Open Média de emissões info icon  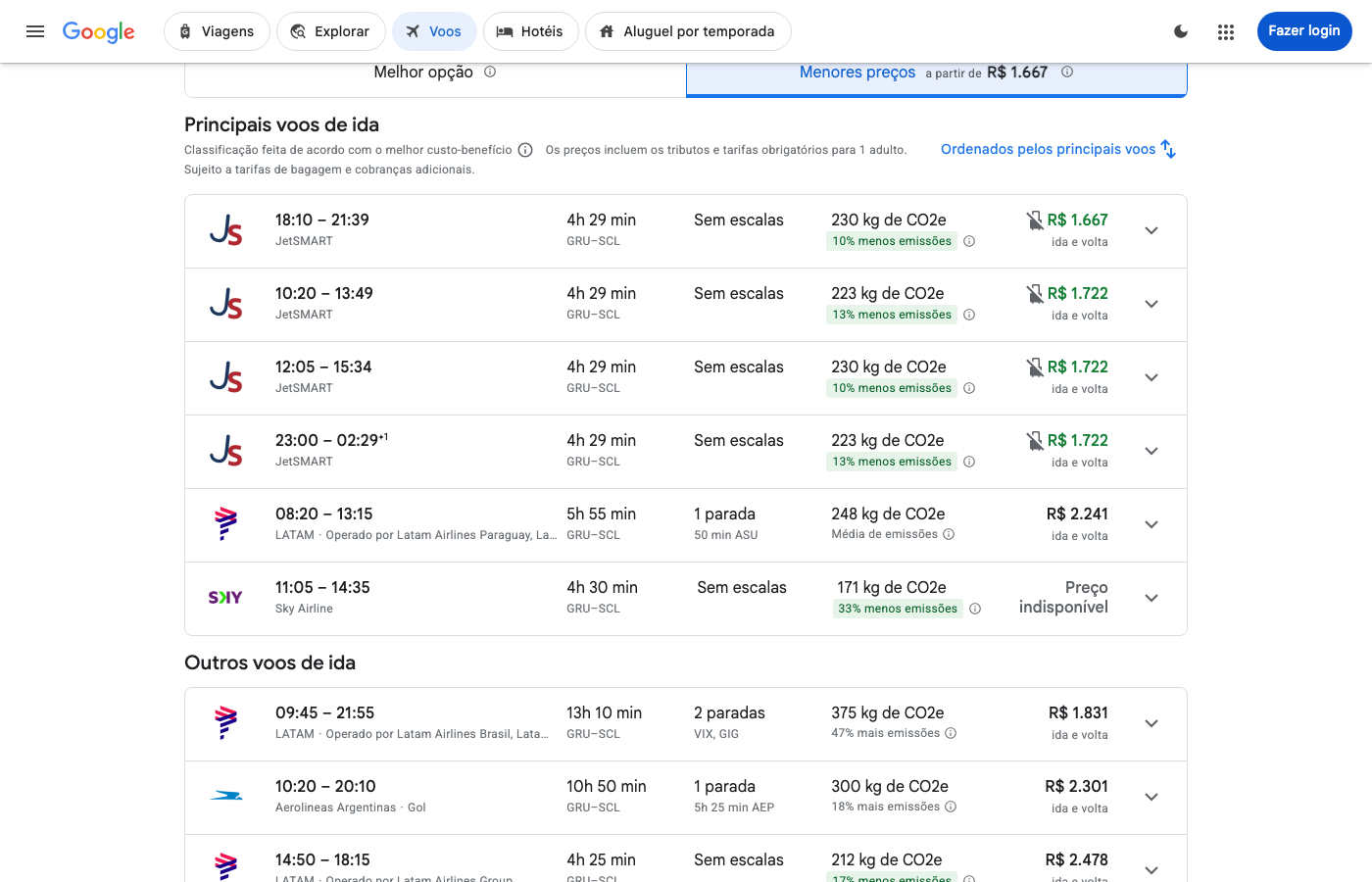[949, 534]
